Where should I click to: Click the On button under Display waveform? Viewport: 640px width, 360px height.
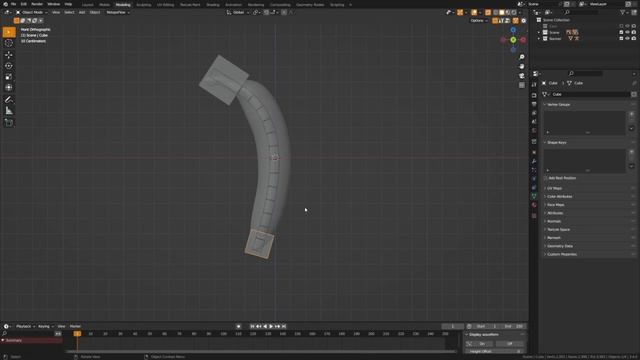point(480,344)
